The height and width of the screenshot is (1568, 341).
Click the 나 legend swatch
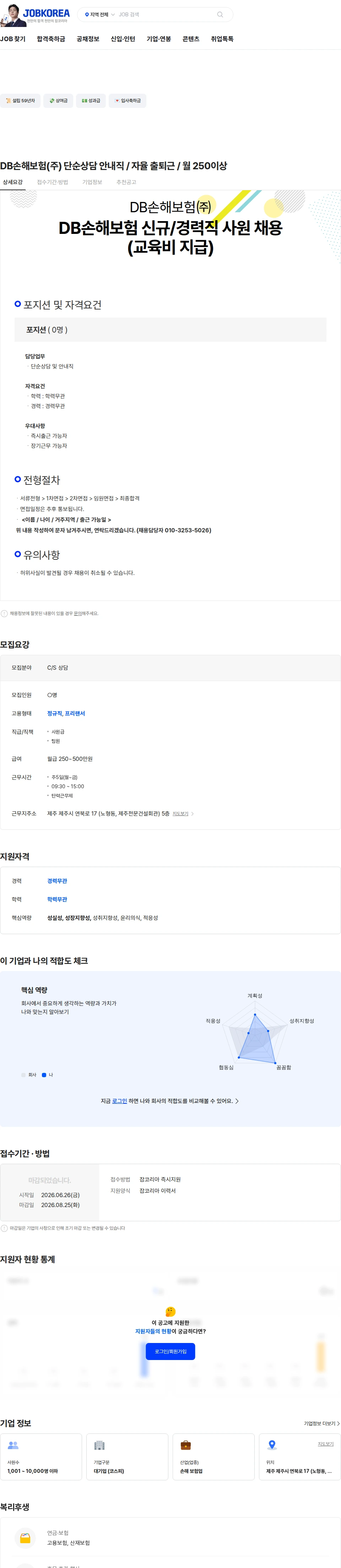pos(44,1075)
